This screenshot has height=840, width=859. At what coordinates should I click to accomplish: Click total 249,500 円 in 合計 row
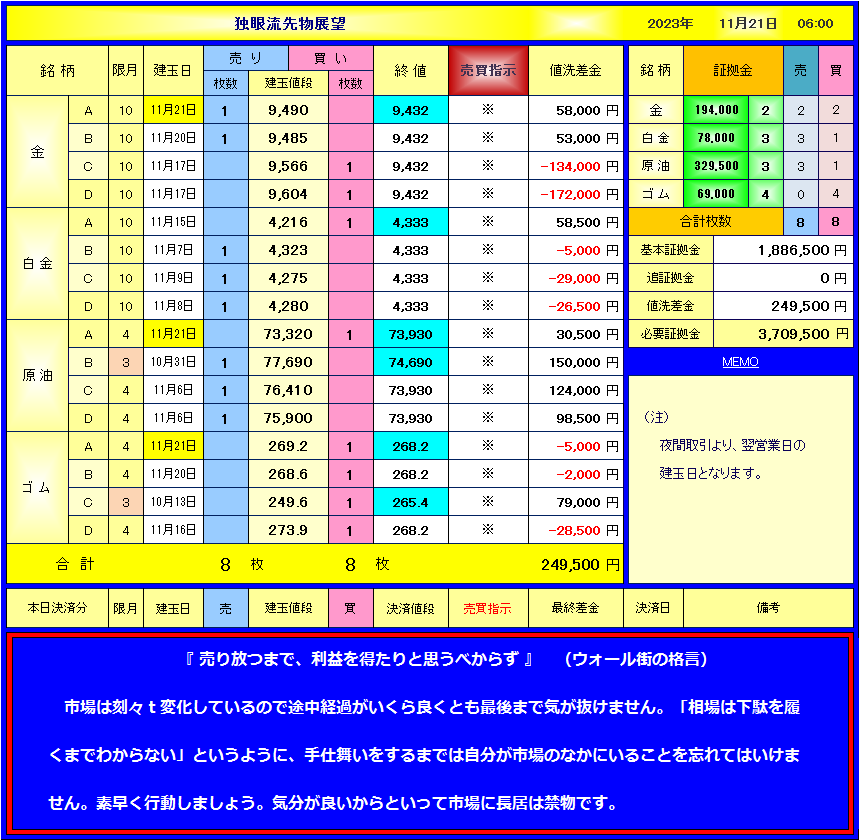[580, 564]
